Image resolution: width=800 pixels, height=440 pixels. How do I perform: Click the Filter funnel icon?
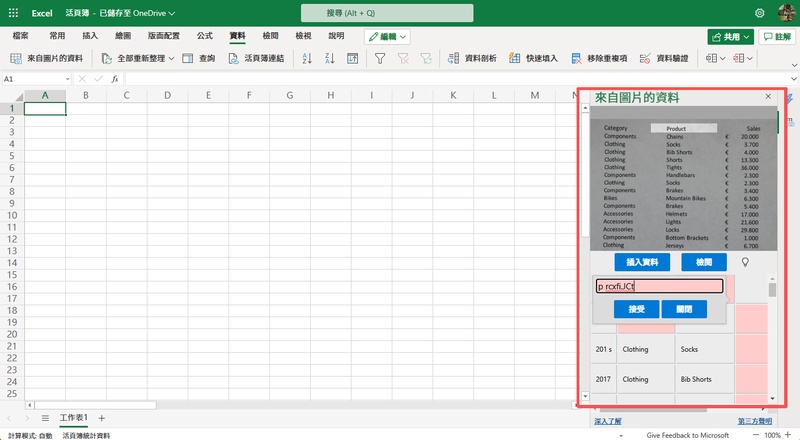380,59
